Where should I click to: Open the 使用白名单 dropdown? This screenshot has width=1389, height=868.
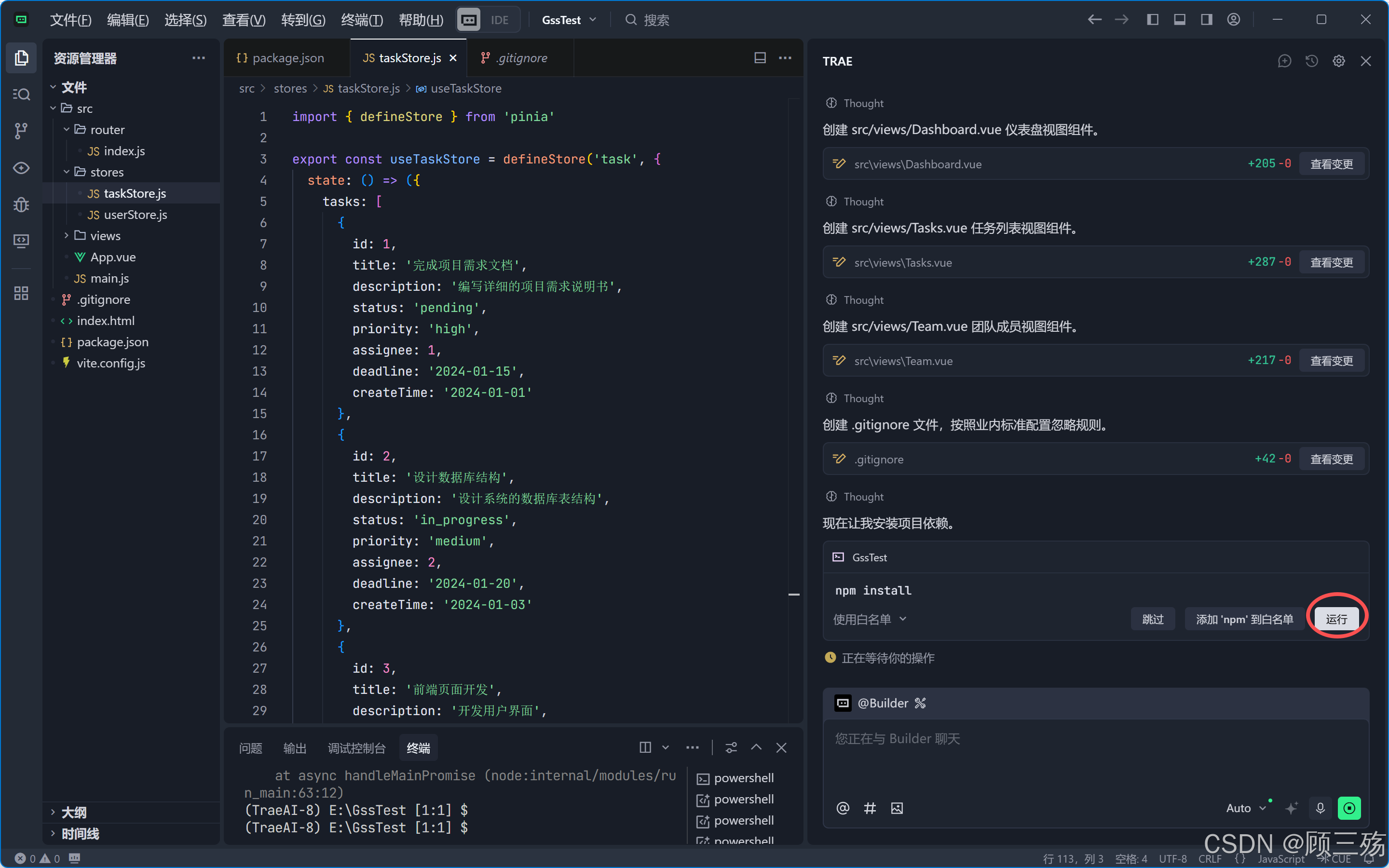869,620
